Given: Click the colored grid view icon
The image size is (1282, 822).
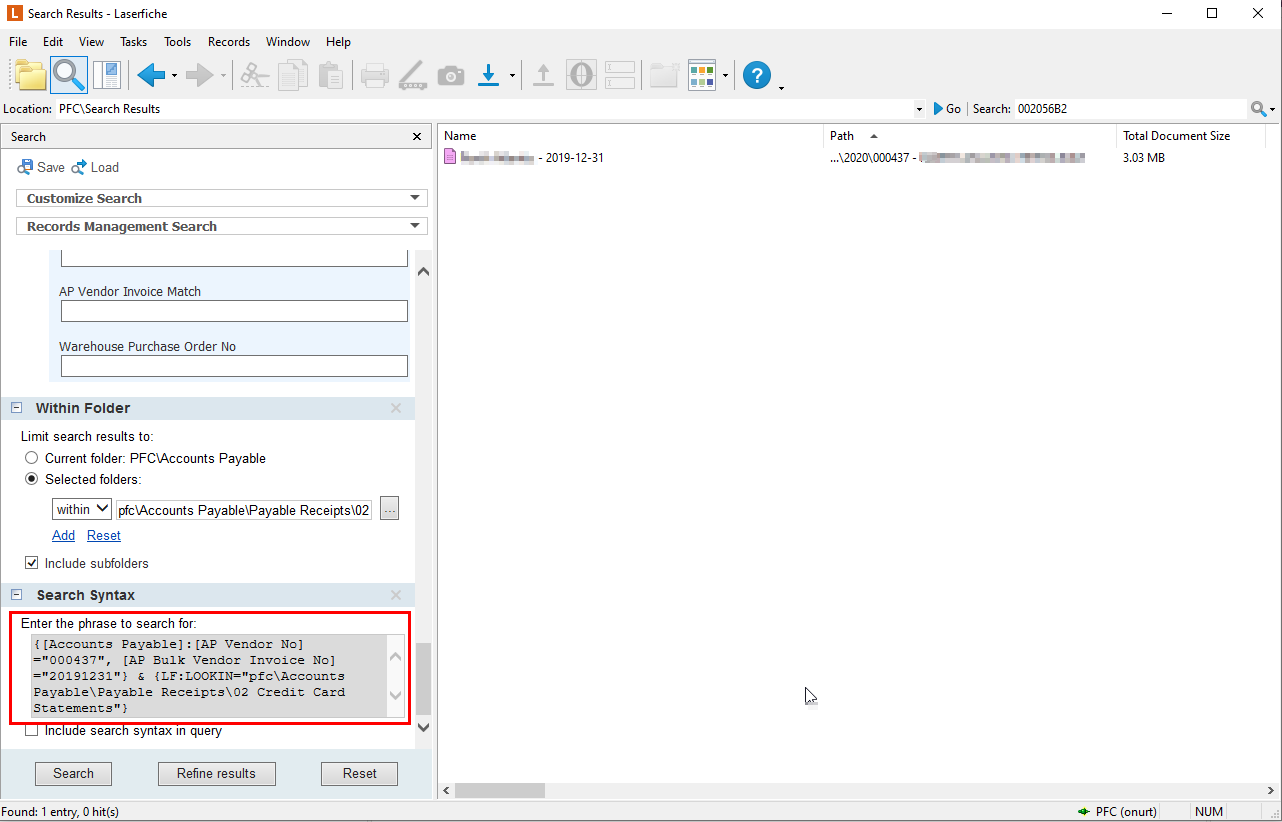Looking at the screenshot, I should click(x=702, y=75).
